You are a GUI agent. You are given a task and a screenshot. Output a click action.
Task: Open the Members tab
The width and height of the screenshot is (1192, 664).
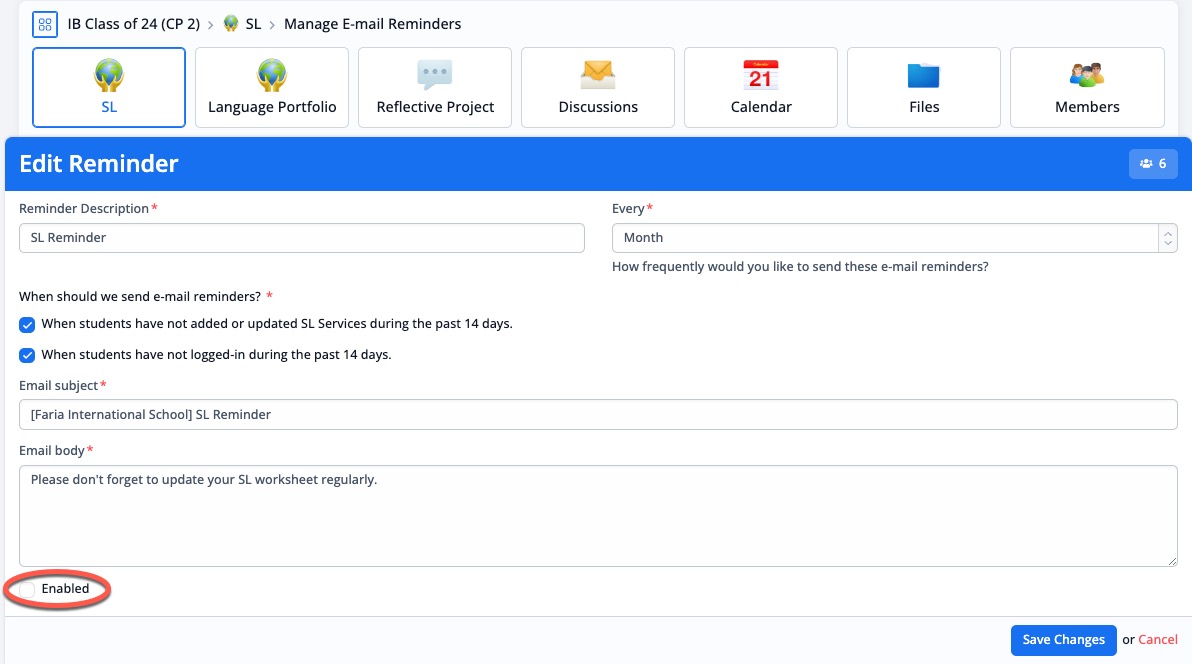[x=1087, y=87]
